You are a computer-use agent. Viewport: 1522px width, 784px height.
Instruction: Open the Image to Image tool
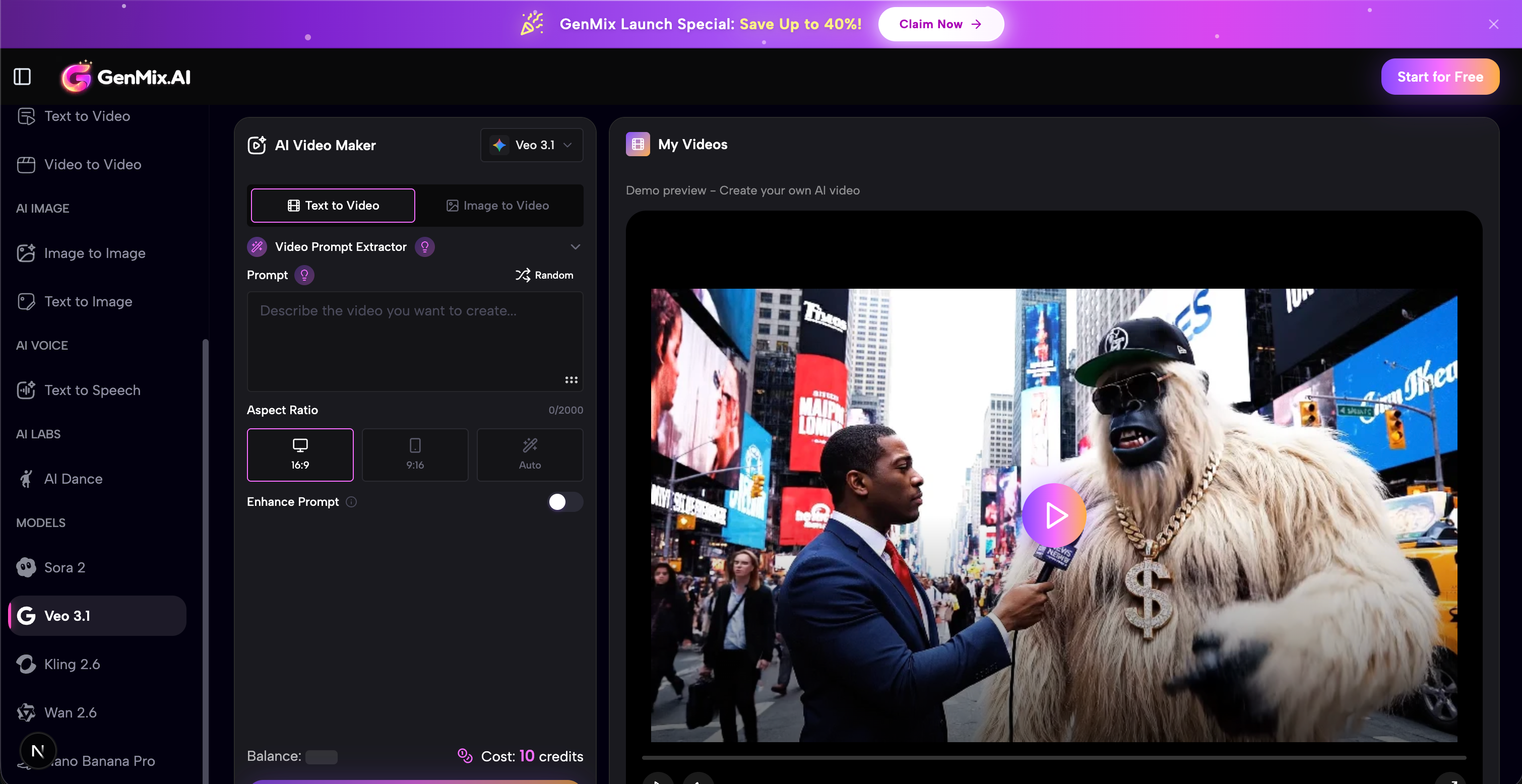tap(95, 253)
